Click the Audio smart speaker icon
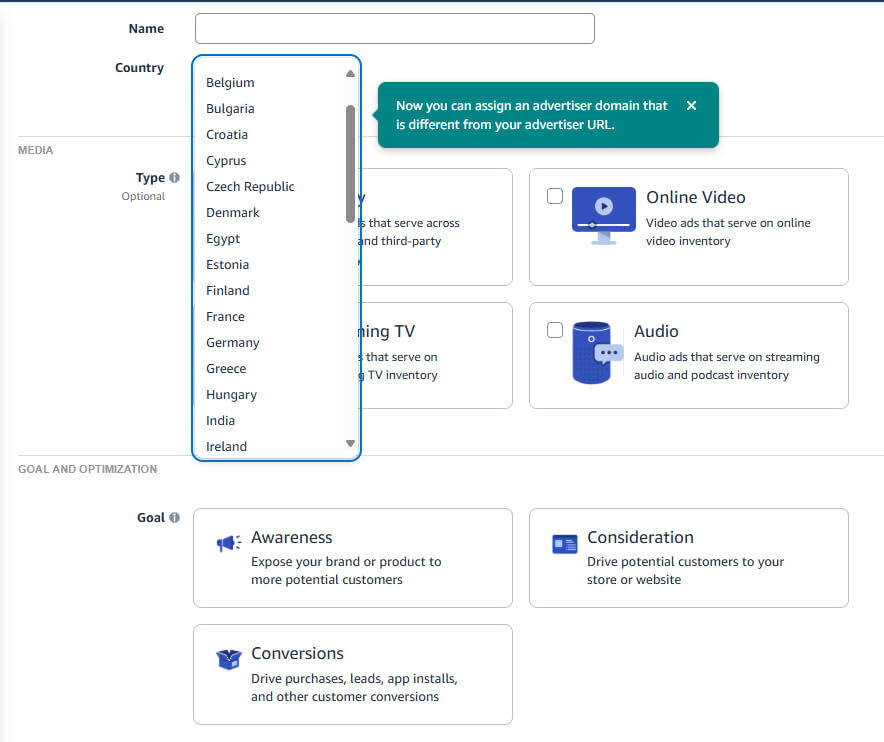 [597, 353]
